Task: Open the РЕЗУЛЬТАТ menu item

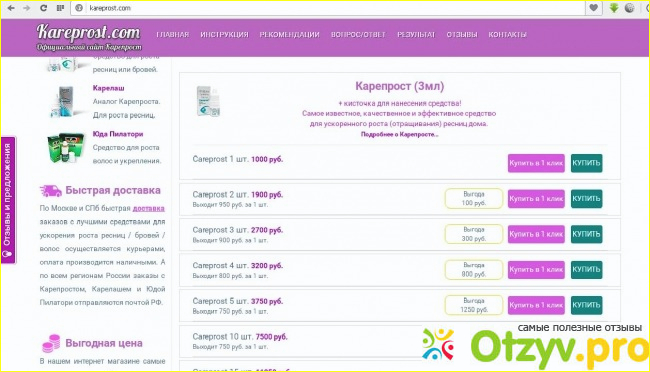Action: 416,34
